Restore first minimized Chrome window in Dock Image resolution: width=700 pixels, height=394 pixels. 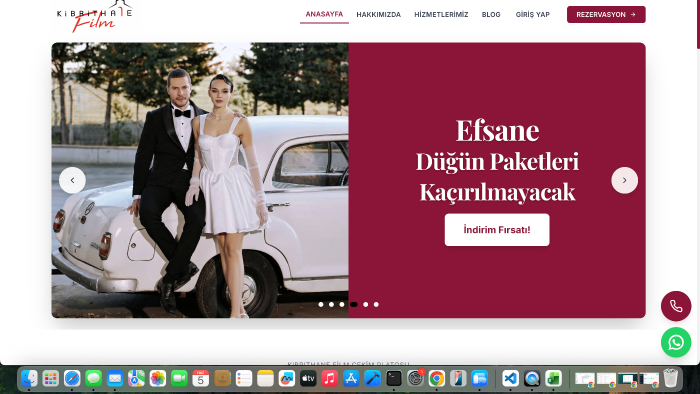pos(584,379)
